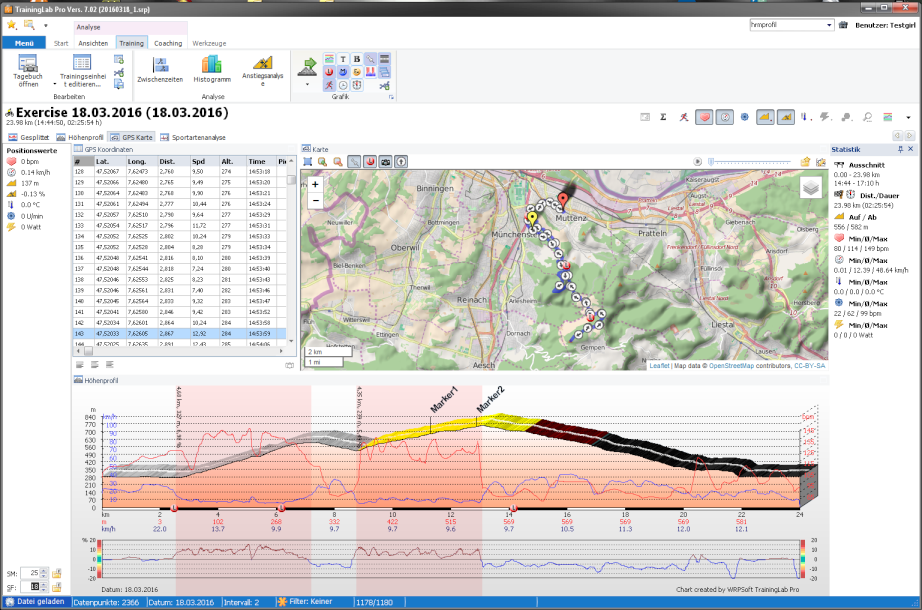Toggle the north arrow map button

(x=401, y=162)
